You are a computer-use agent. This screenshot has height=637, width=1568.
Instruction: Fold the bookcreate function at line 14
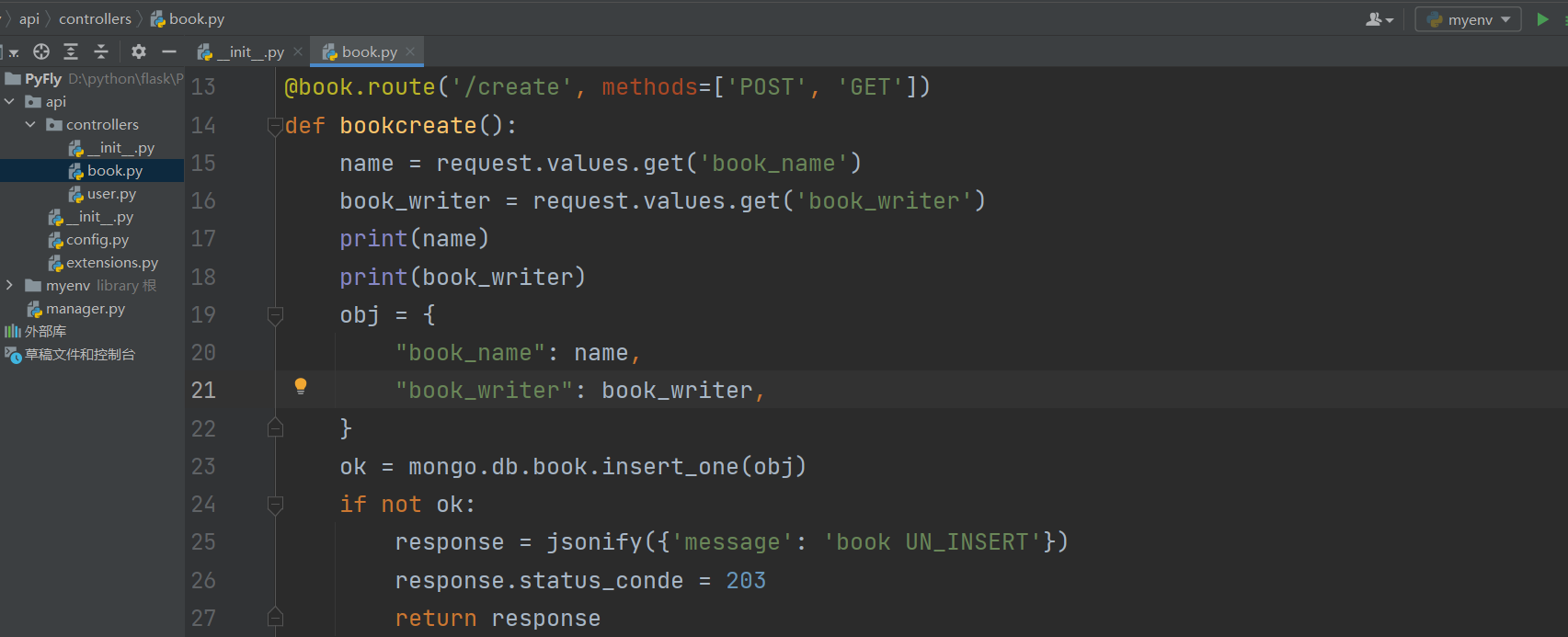(x=275, y=126)
